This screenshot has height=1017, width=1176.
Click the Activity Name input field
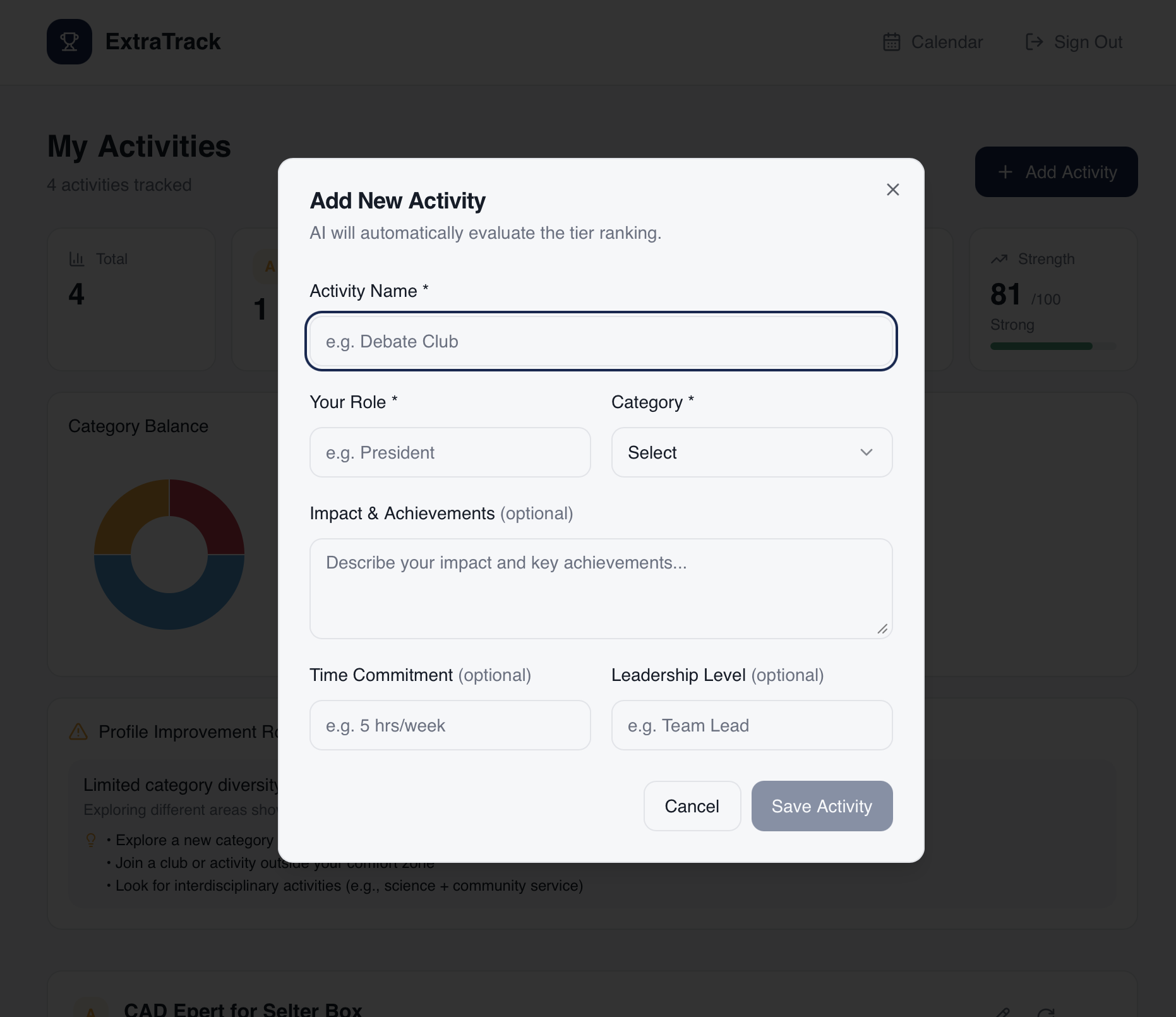pos(601,341)
